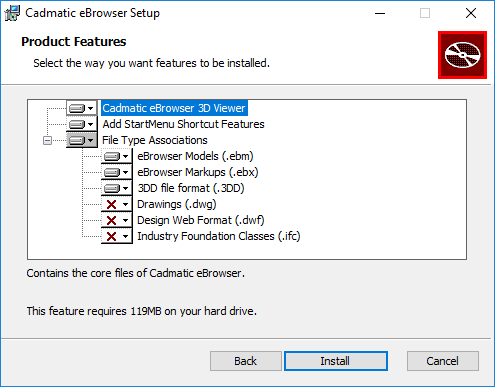Open feature state dropdown for eBrowser Models (.ebm)

click(x=117, y=156)
